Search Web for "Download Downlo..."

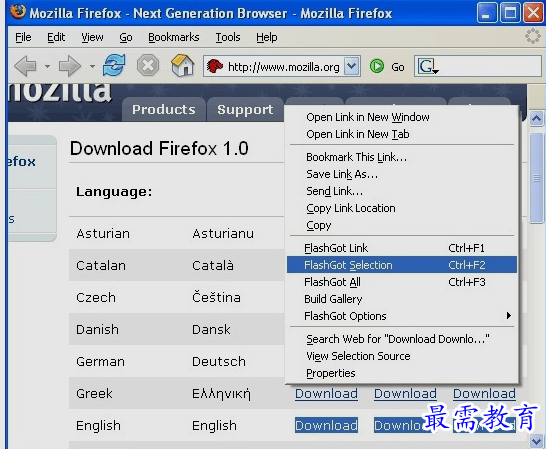point(401,339)
